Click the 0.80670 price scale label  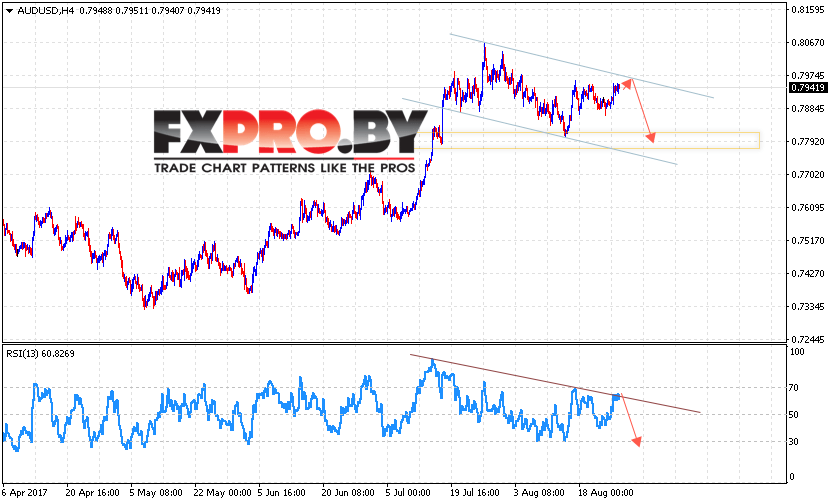pyautogui.click(x=808, y=43)
